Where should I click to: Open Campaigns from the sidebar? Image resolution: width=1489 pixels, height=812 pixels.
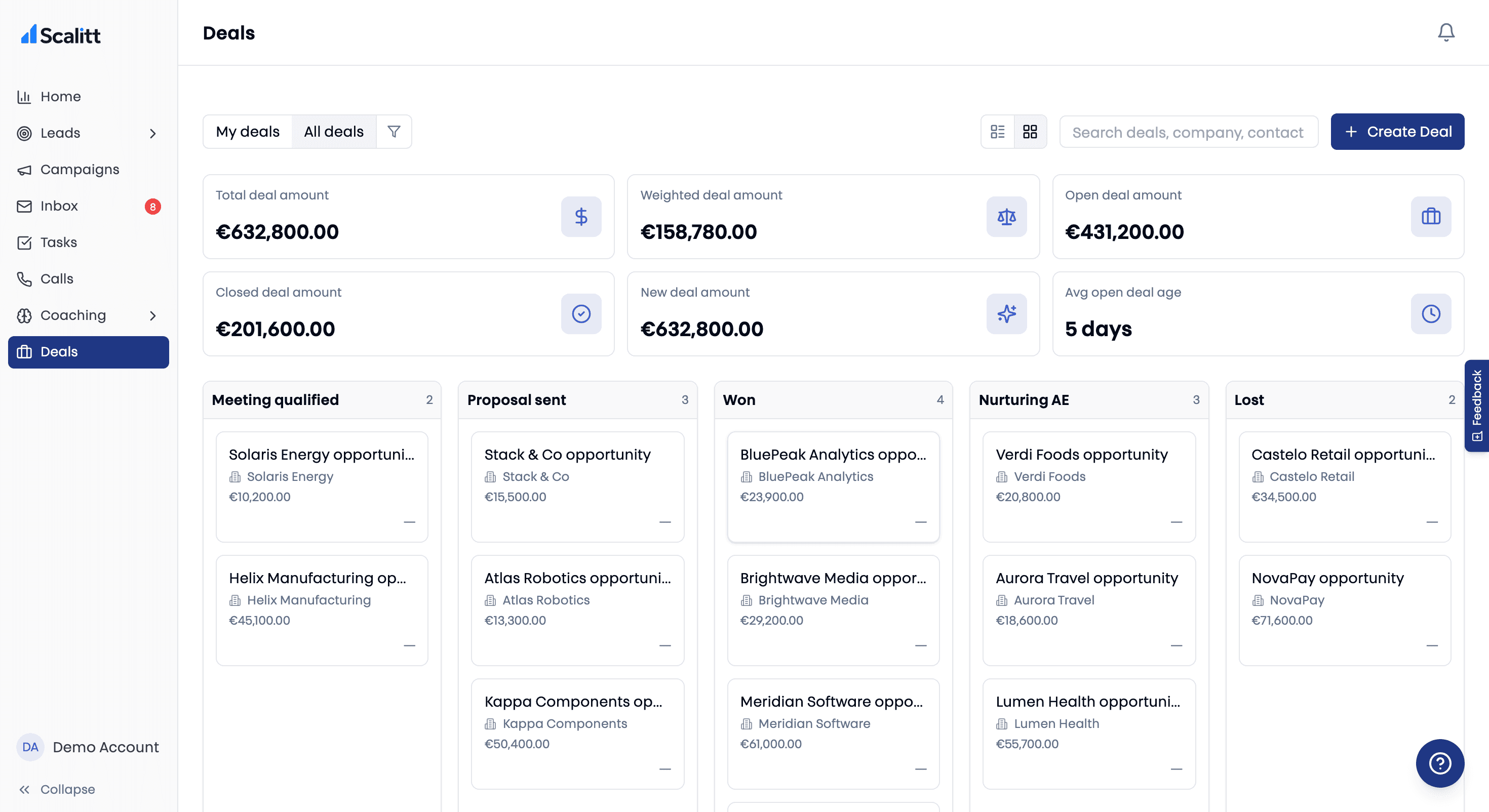tap(89, 169)
